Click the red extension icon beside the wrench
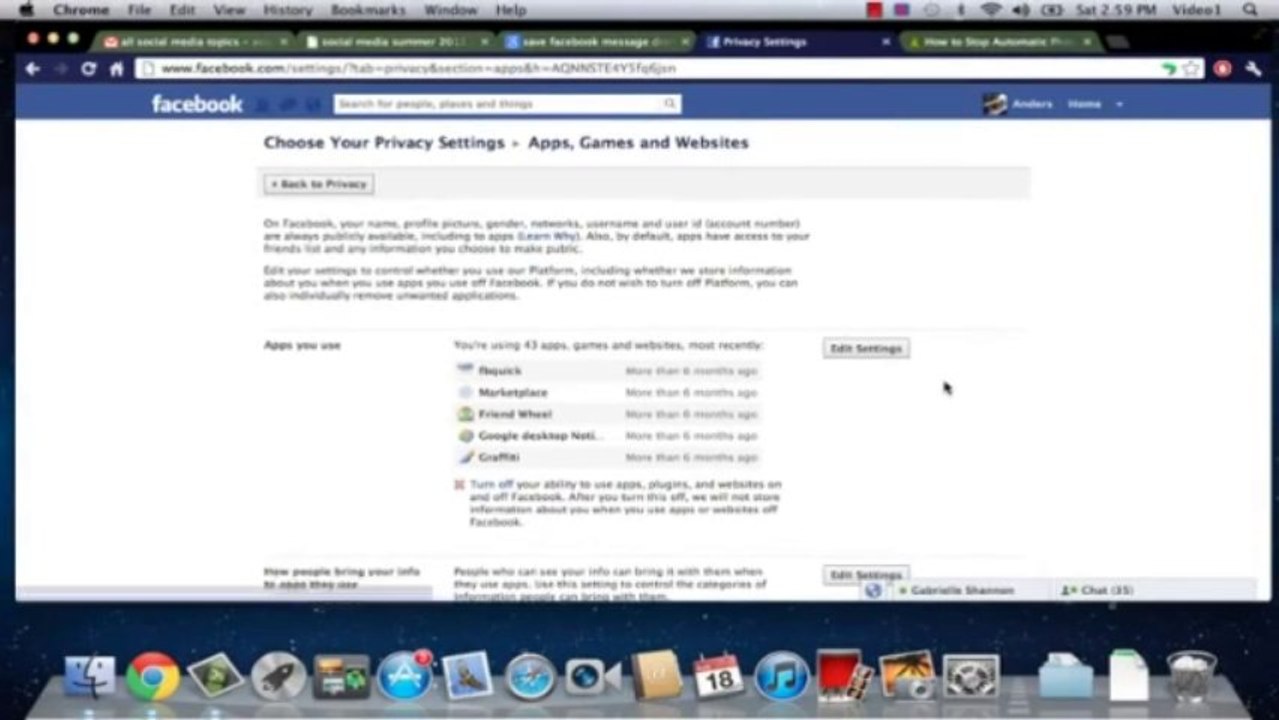1279x720 pixels. point(1222,69)
